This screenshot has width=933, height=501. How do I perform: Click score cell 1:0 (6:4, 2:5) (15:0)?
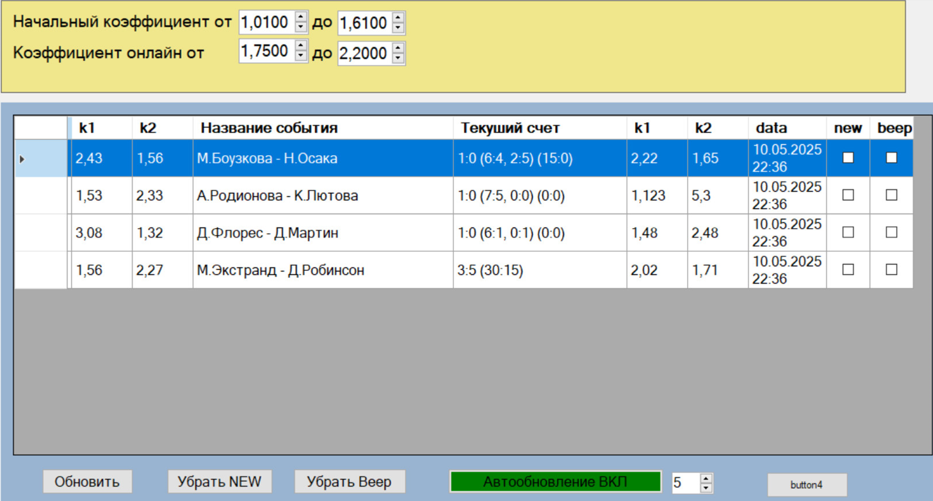[540, 158]
